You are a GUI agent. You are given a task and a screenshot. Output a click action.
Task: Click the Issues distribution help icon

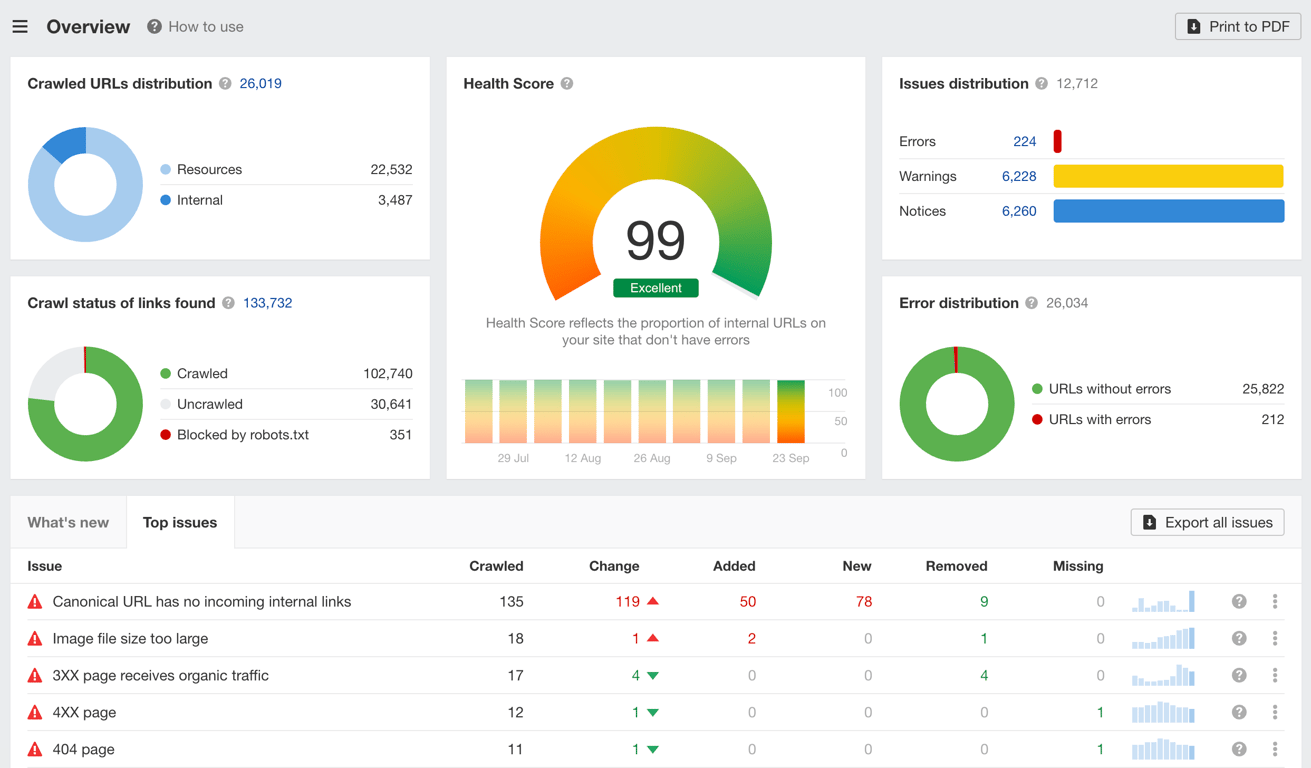(x=1041, y=84)
